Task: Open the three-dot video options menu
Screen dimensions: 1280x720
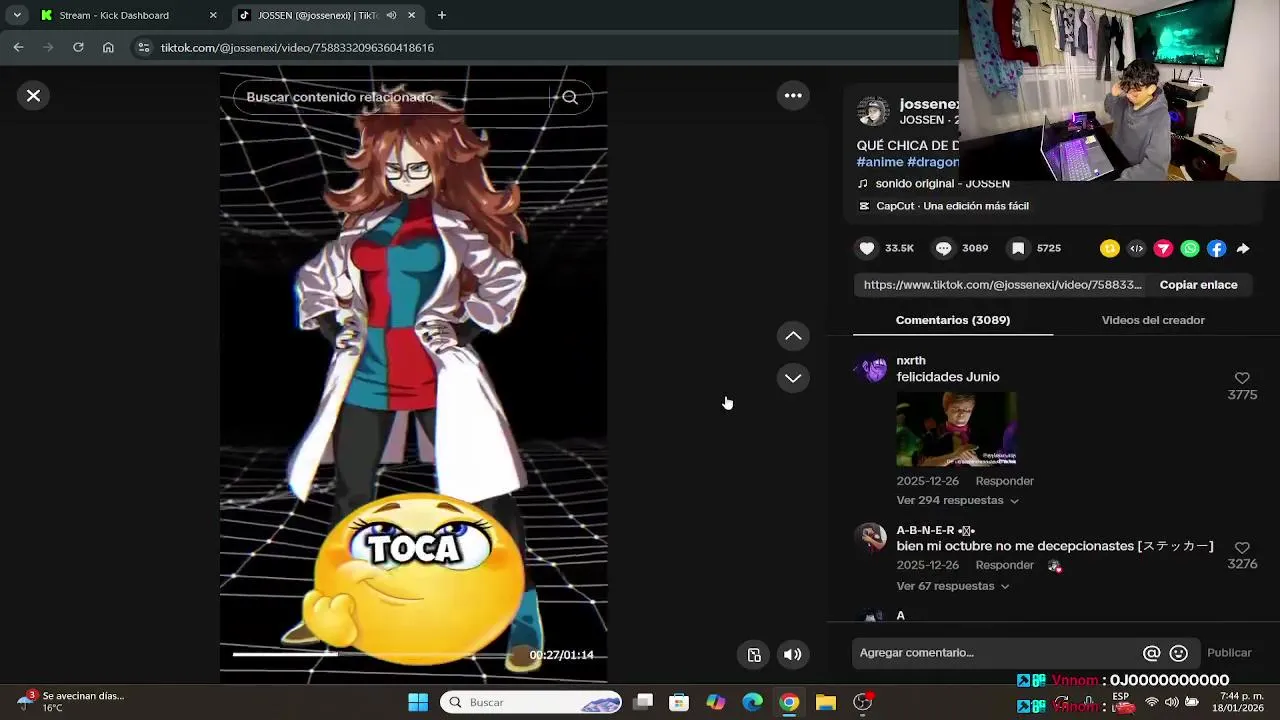Action: [x=793, y=96]
